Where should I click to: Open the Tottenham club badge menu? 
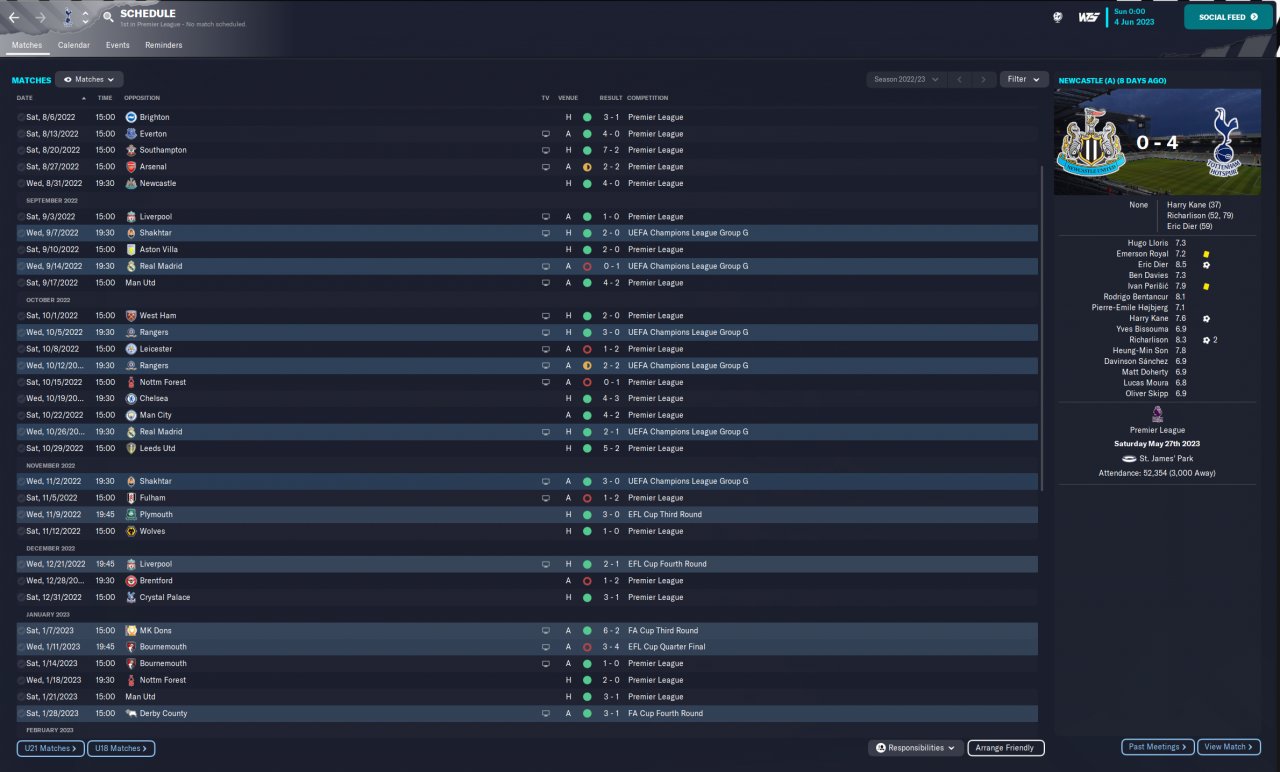[x=67, y=17]
